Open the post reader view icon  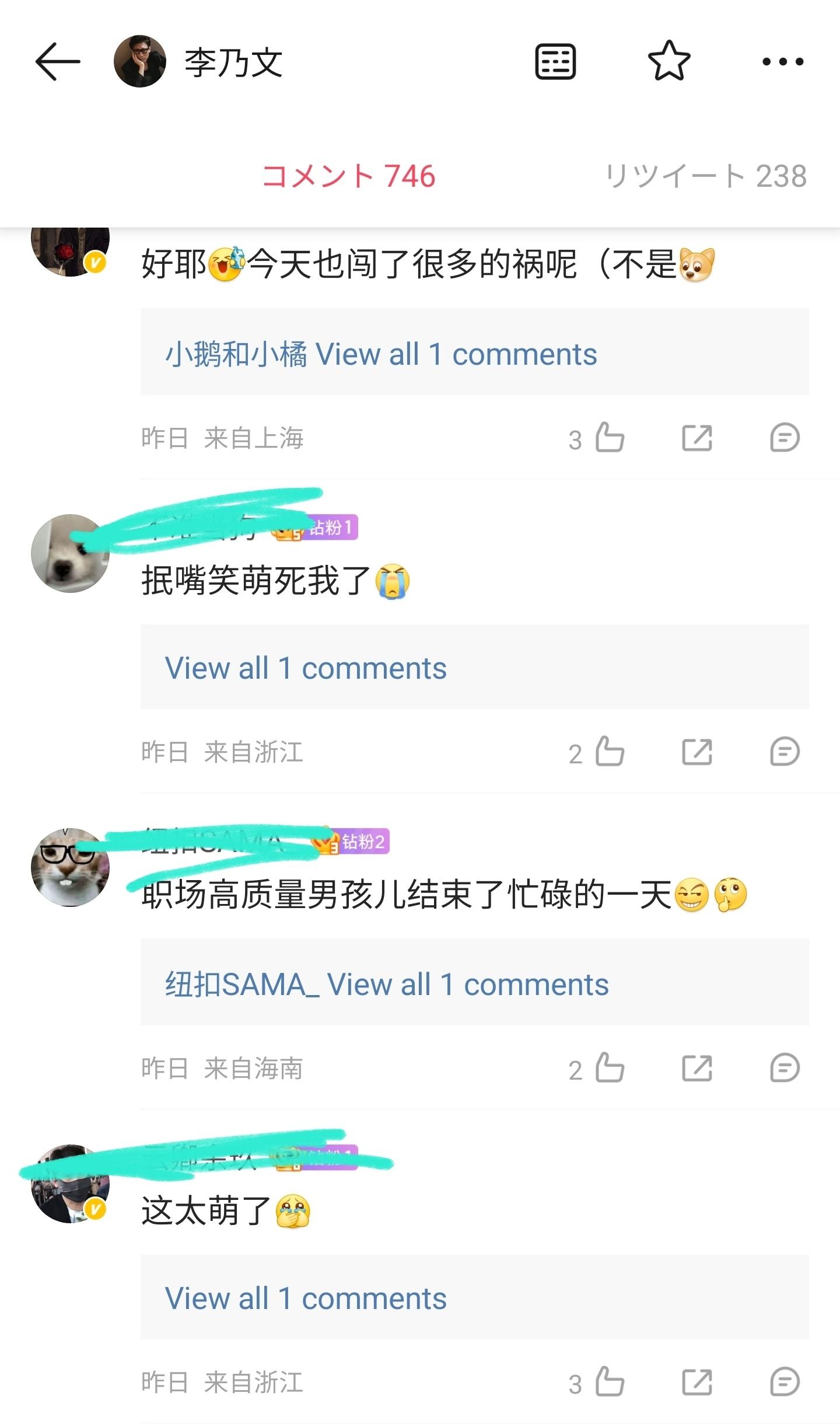click(555, 61)
